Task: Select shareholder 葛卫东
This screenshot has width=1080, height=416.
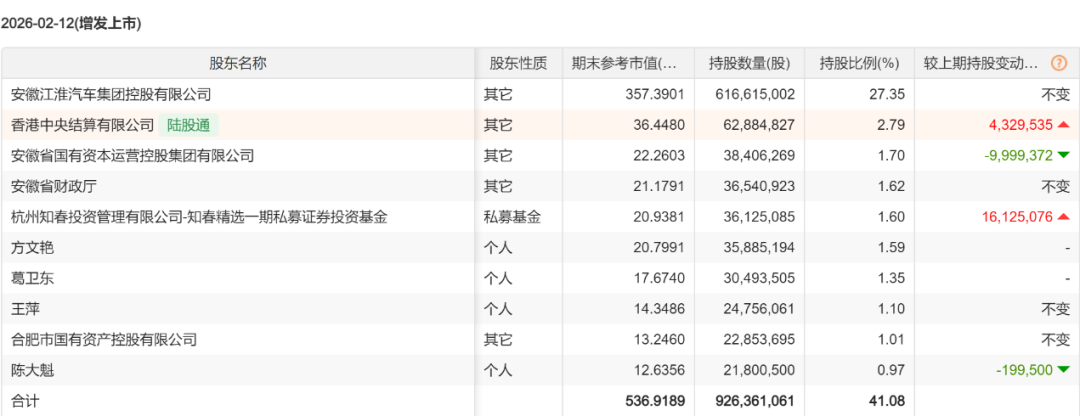Action: pyautogui.click(x=32, y=278)
